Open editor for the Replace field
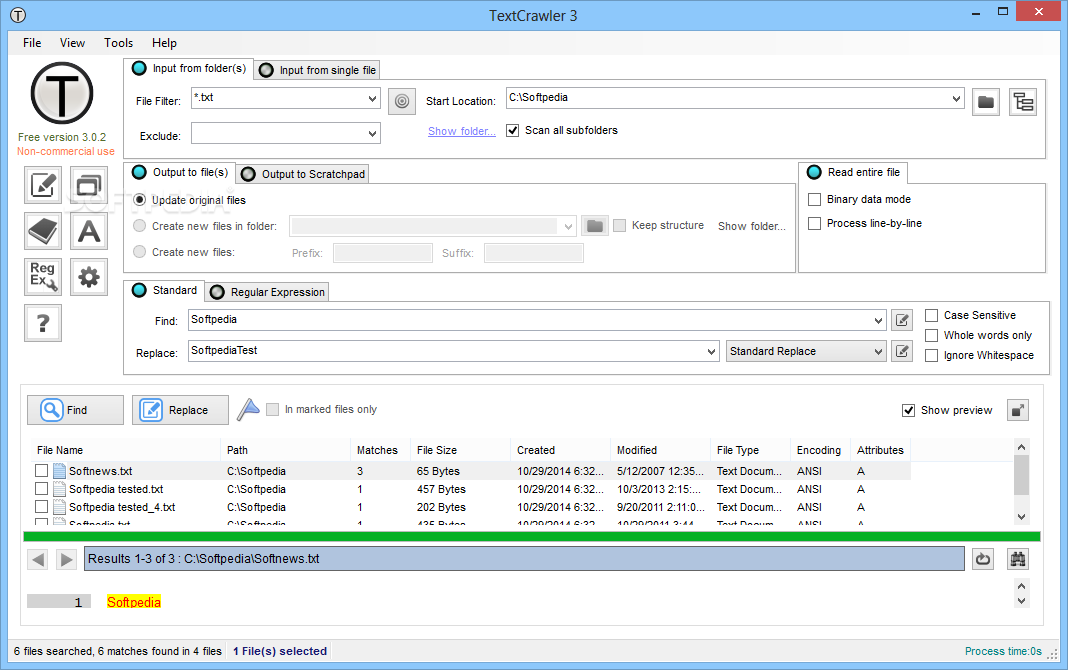1068x670 pixels. click(x=902, y=351)
